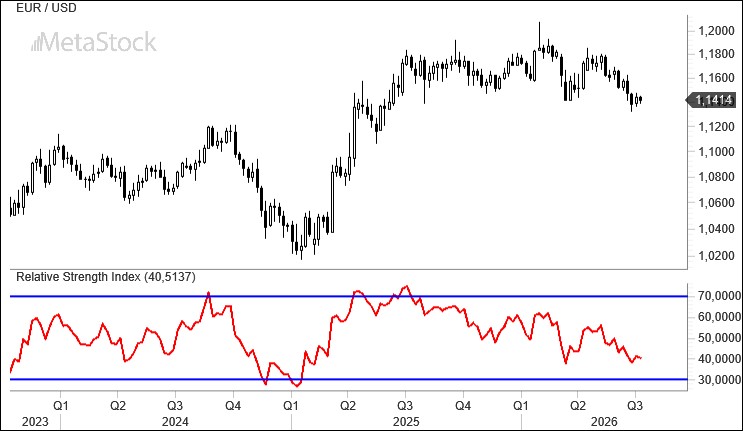Image resolution: width=743 pixels, height=431 pixels.
Task: Click the 70,0000 RSI axis label
Action: tap(719, 296)
